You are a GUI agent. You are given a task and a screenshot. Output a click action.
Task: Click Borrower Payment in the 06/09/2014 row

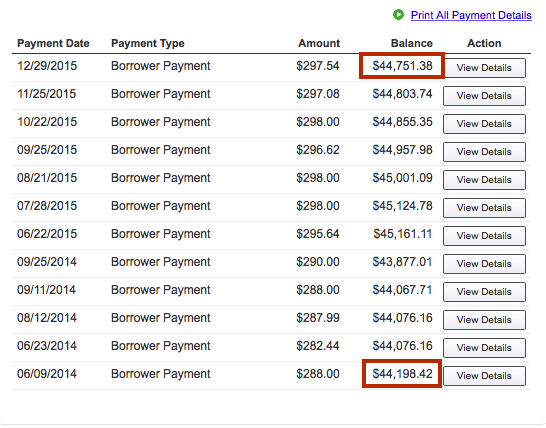161,374
